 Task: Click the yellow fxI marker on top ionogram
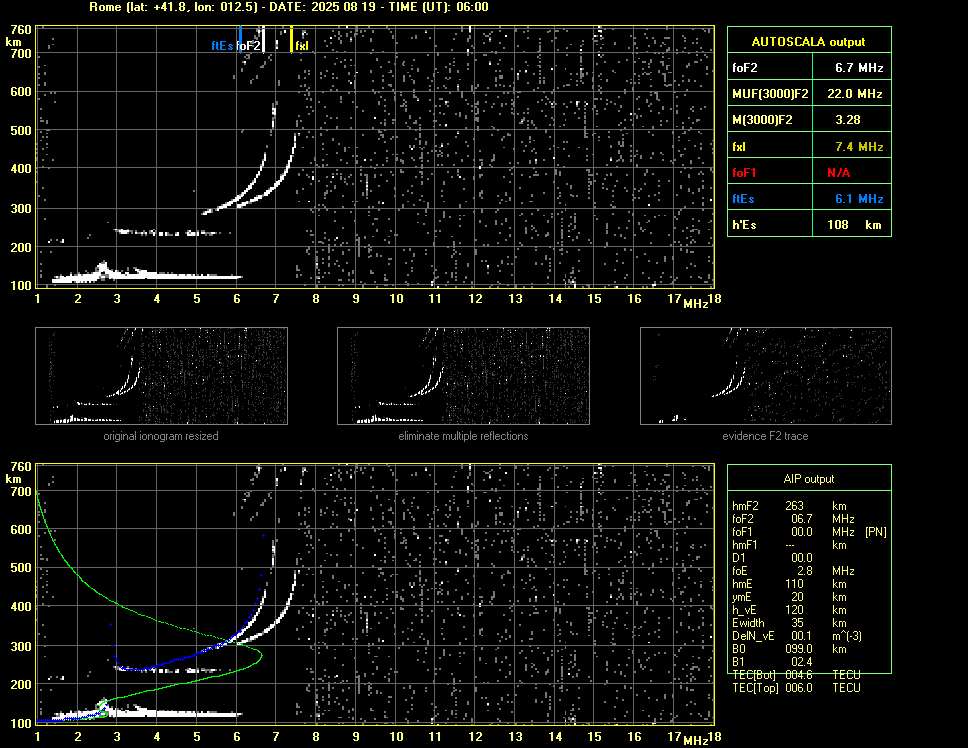point(291,39)
